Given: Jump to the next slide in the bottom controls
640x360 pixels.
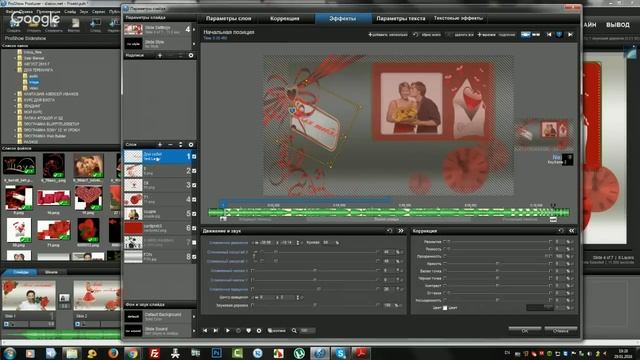Looking at the screenshot, I should (x=216, y=330).
